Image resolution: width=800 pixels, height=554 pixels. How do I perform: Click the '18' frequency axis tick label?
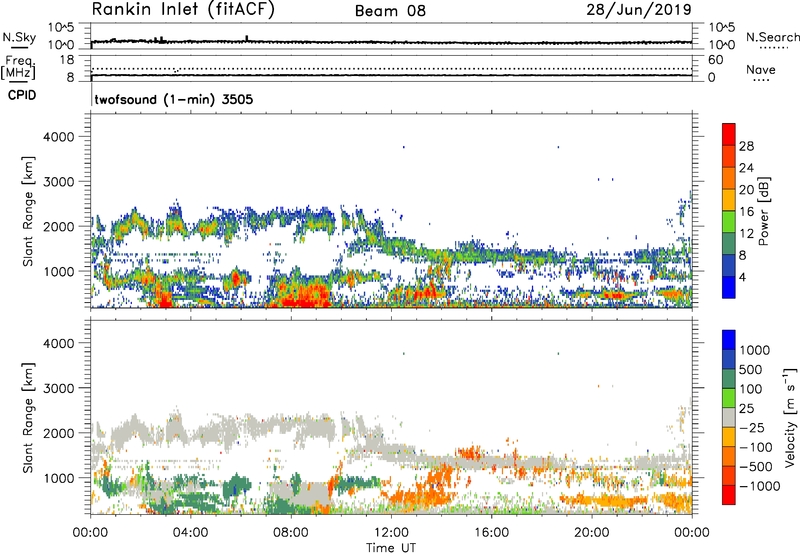[67, 60]
